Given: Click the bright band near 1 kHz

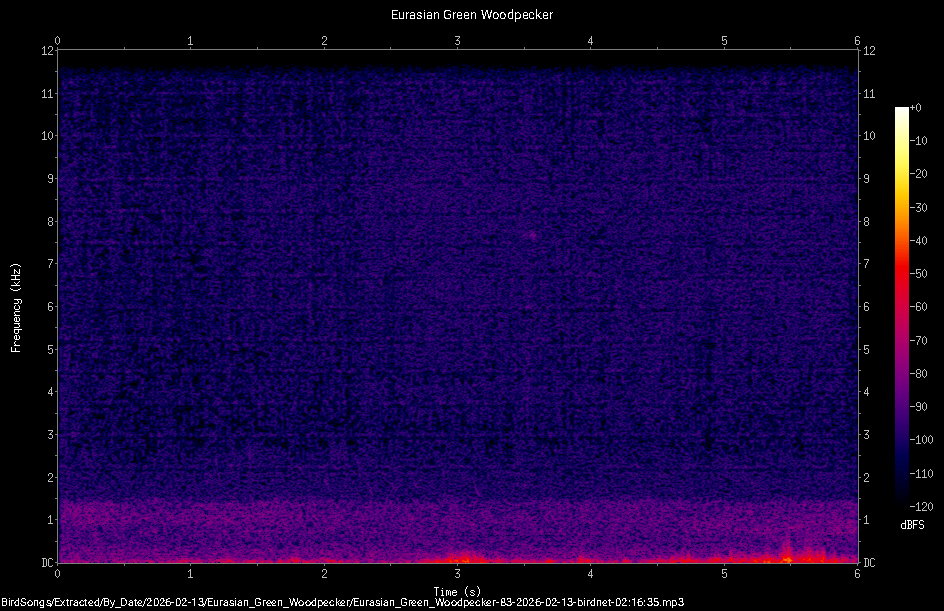Looking at the screenshot, I should click(x=458, y=517).
